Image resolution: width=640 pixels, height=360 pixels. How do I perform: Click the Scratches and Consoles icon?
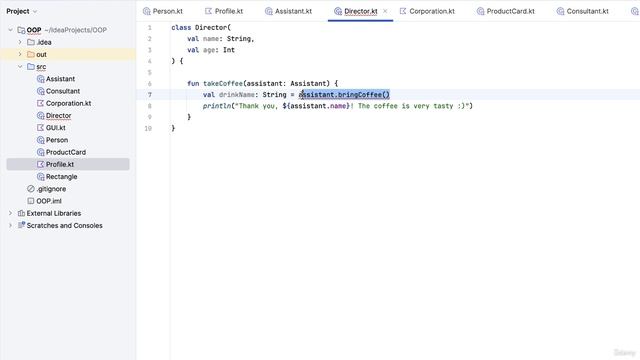(21, 225)
